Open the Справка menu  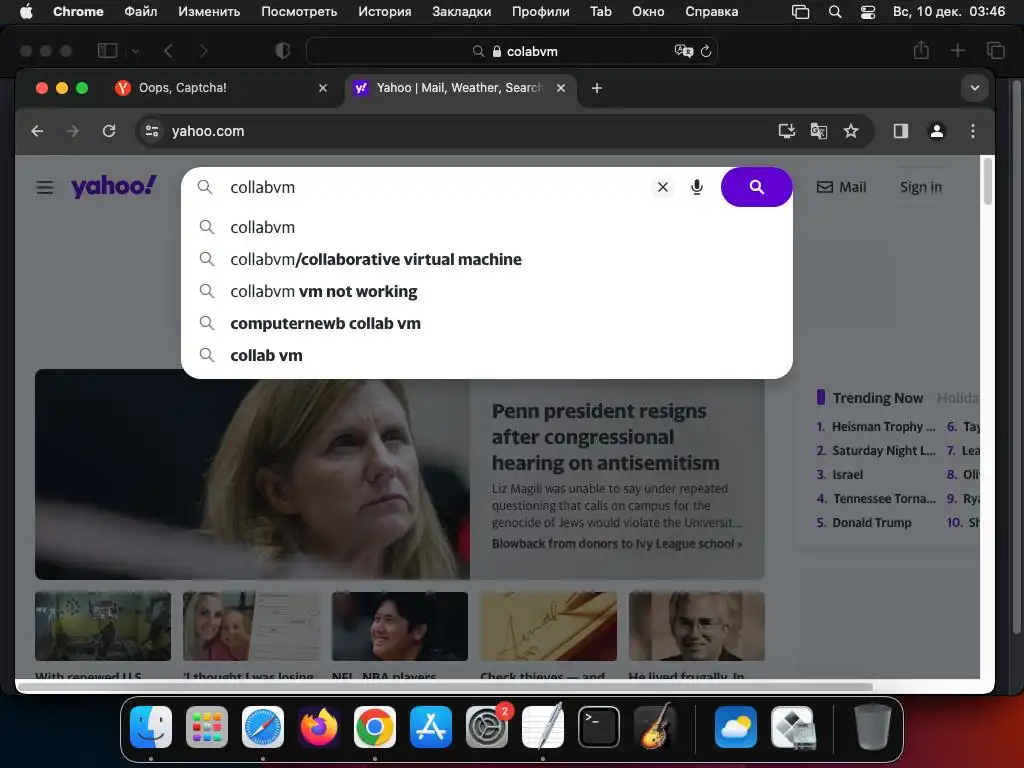[711, 12]
